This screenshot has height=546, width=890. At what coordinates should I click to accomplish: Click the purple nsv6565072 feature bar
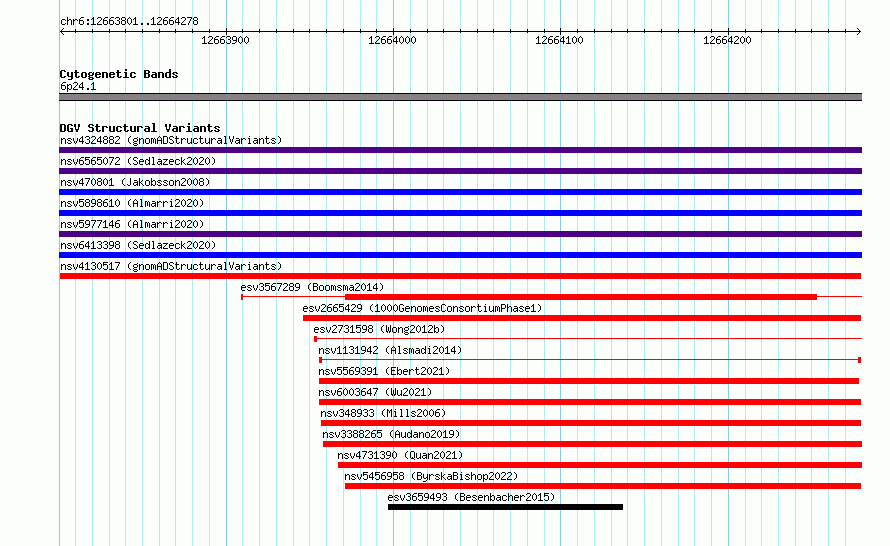[x=460, y=171]
